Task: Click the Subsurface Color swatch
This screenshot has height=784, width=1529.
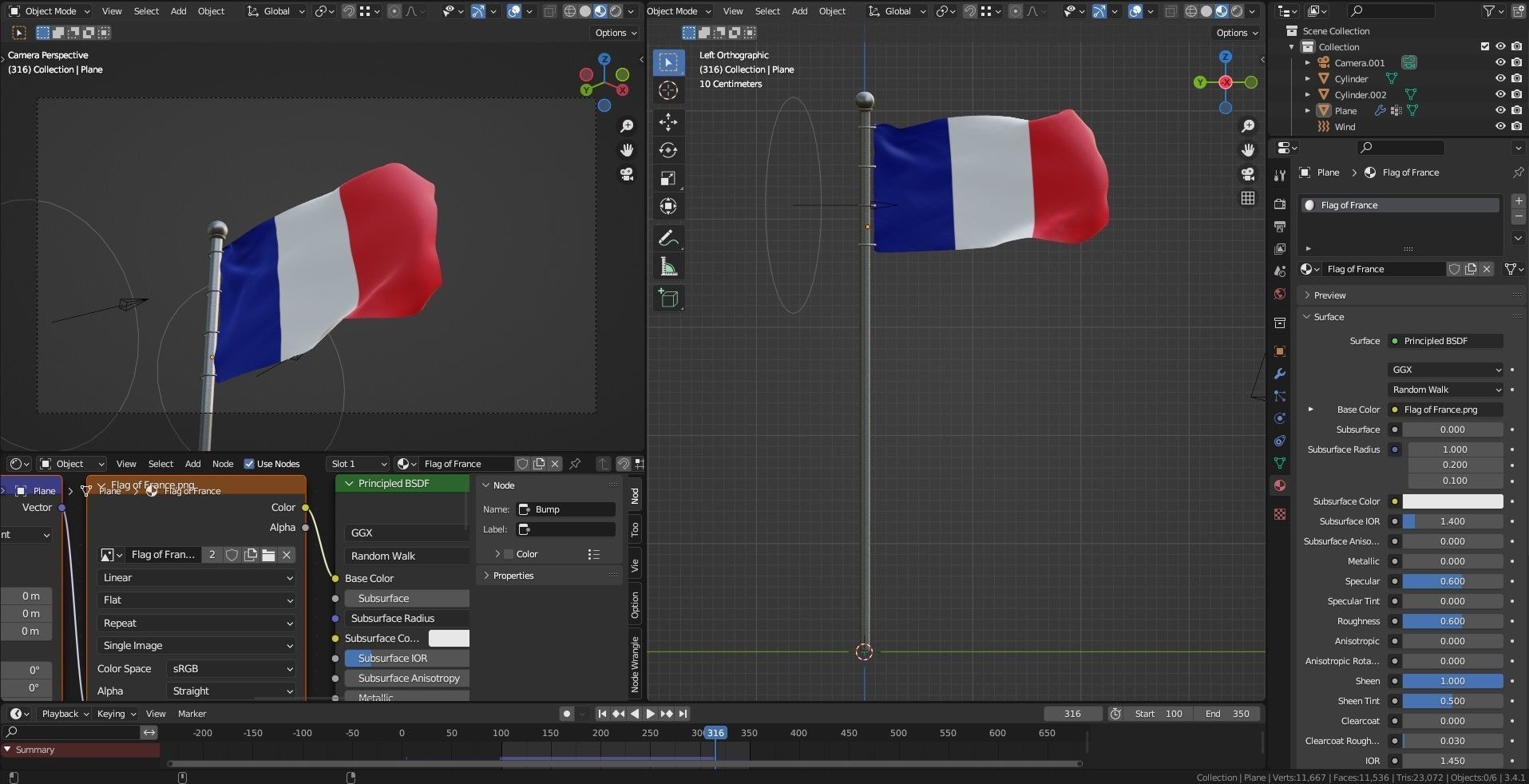Action: (1452, 501)
